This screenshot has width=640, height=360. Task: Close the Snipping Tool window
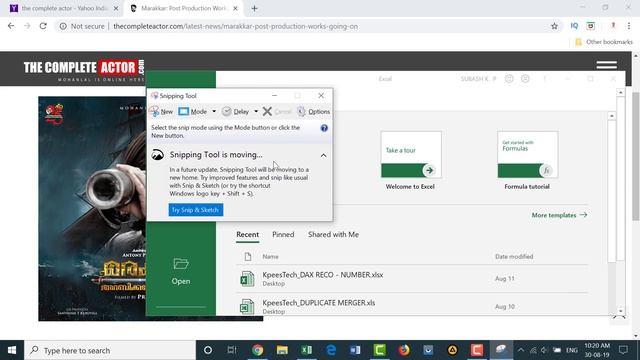pyautogui.click(x=321, y=96)
